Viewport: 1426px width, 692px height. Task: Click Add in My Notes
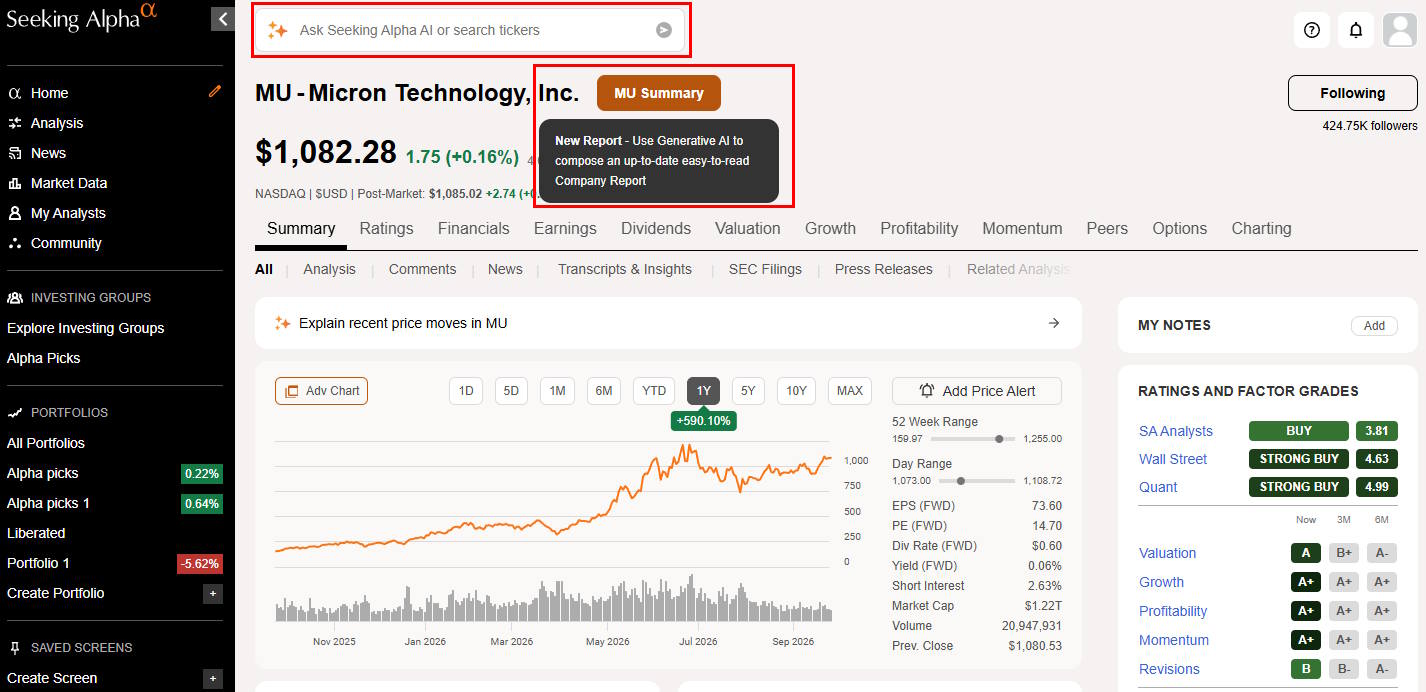[1374, 325]
